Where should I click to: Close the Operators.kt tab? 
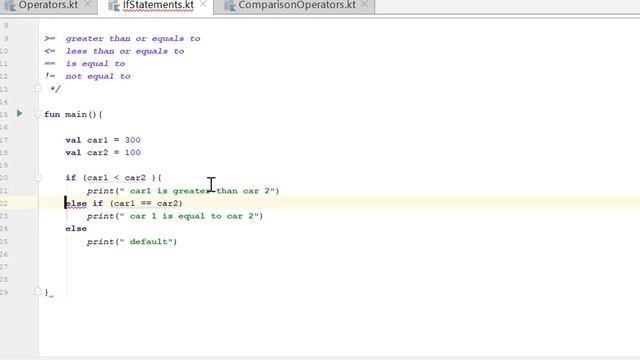[88, 4]
